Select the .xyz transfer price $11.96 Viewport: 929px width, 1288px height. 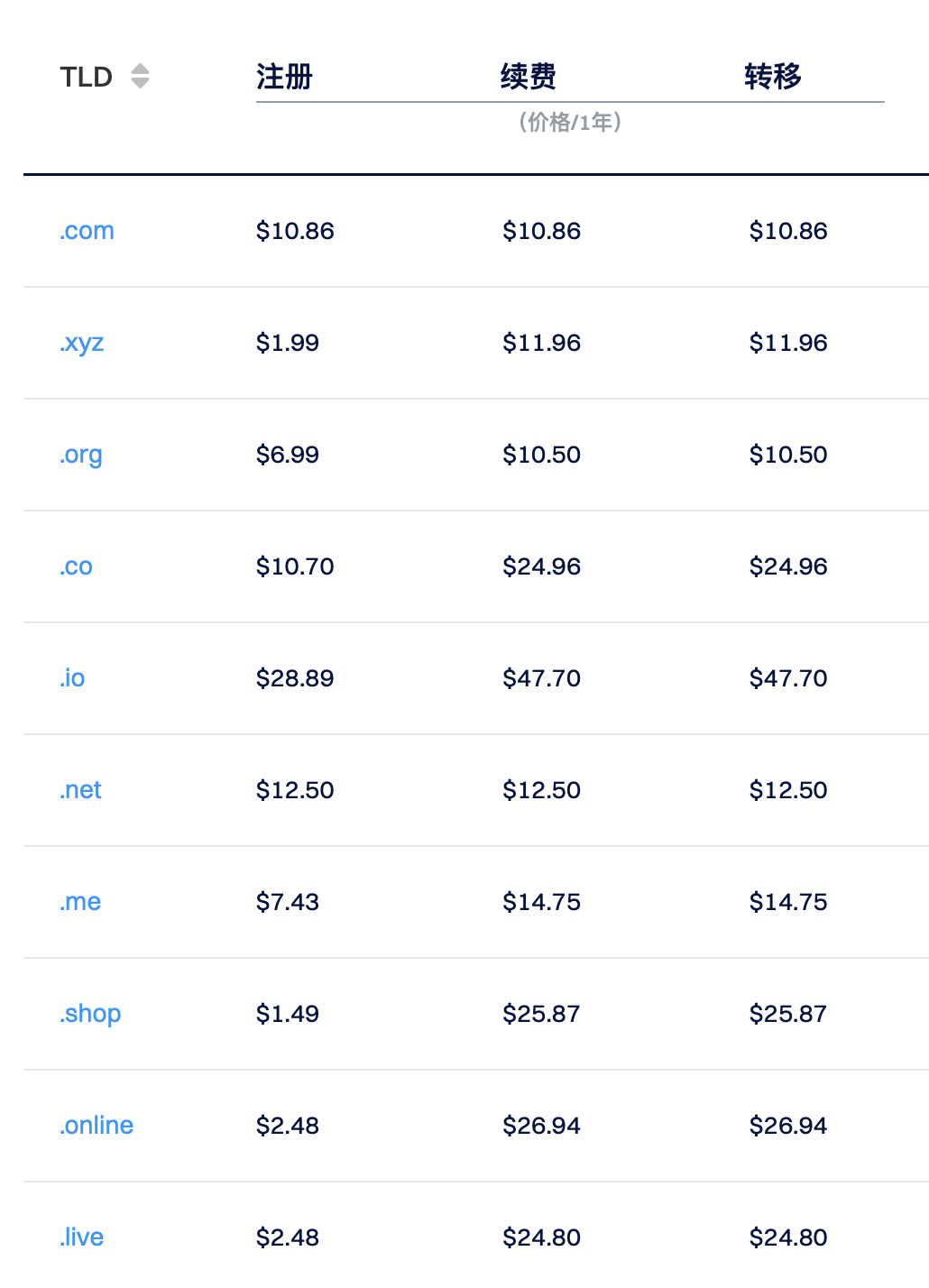click(x=788, y=343)
